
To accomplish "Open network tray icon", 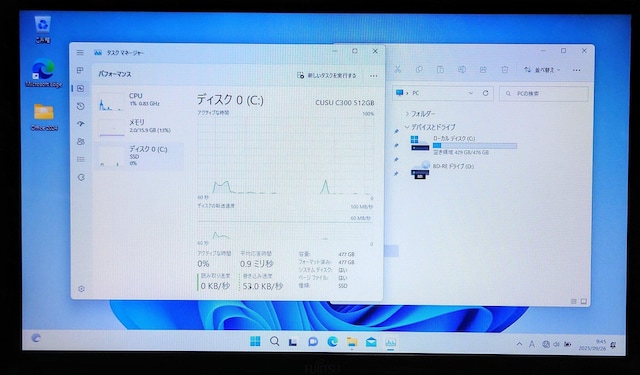I will (546, 344).
